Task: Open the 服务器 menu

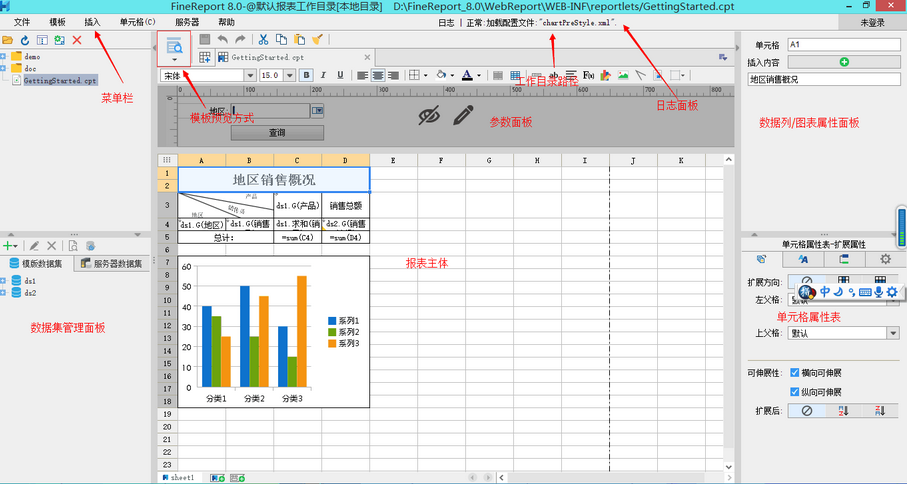Action: pyautogui.click(x=187, y=23)
